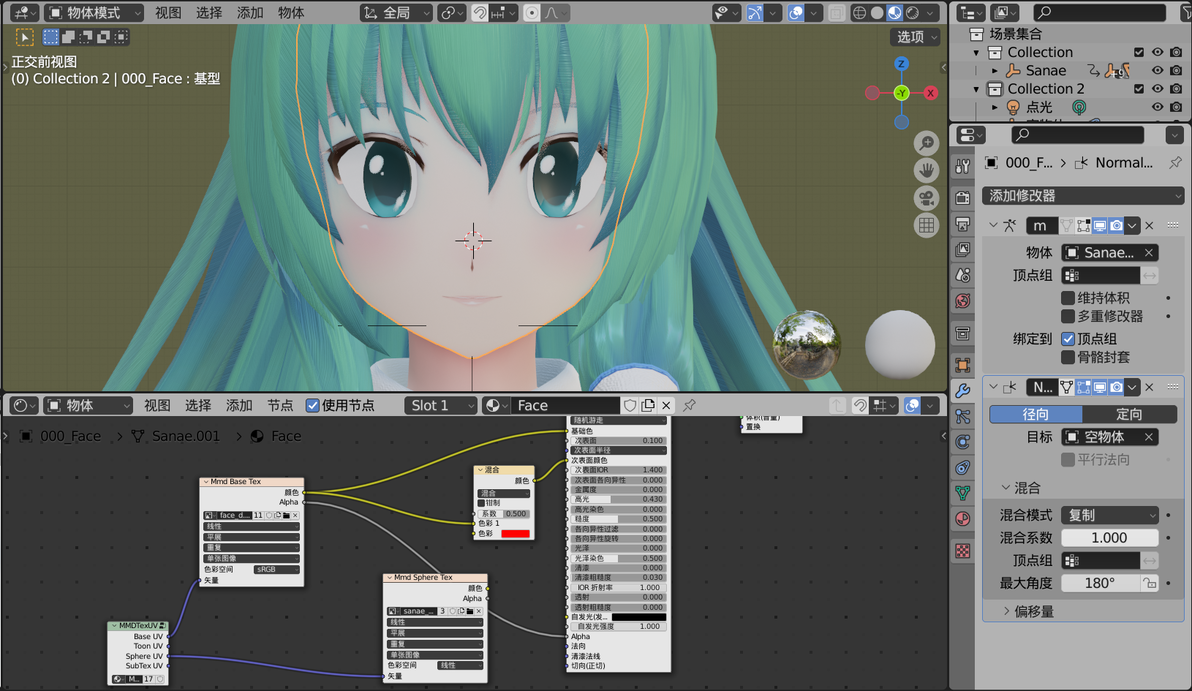Toggle the camera view icon
Image resolution: width=1192 pixels, height=691 pixels.
(926, 198)
